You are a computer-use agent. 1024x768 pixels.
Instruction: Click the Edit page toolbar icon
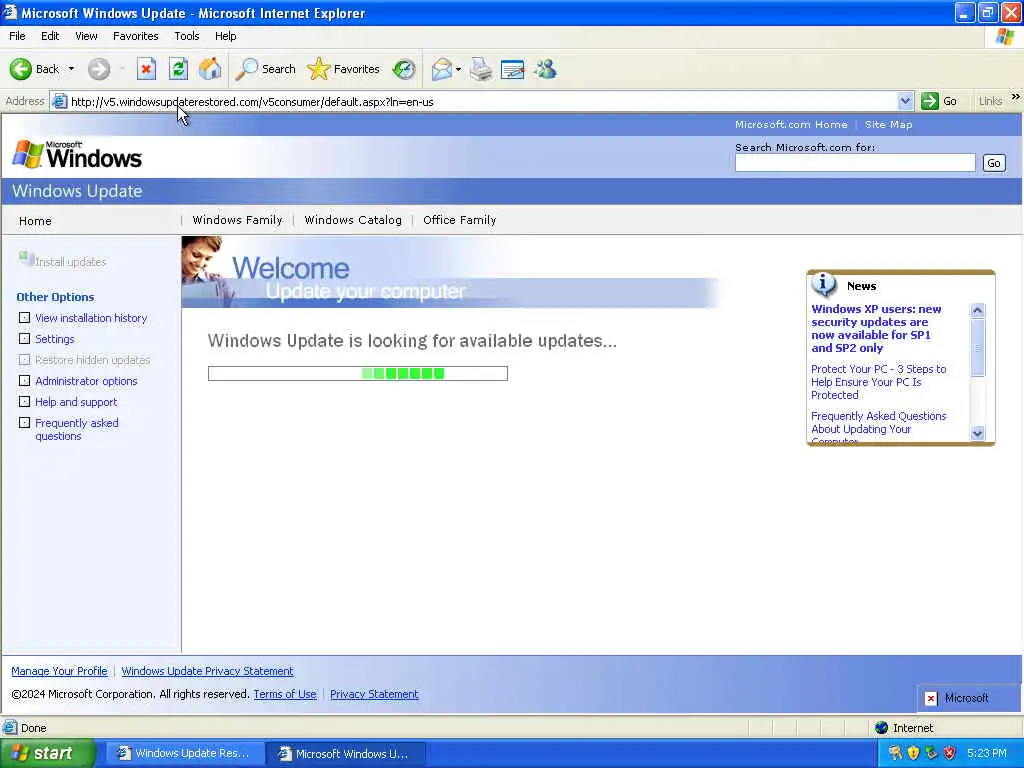(x=513, y=69)
